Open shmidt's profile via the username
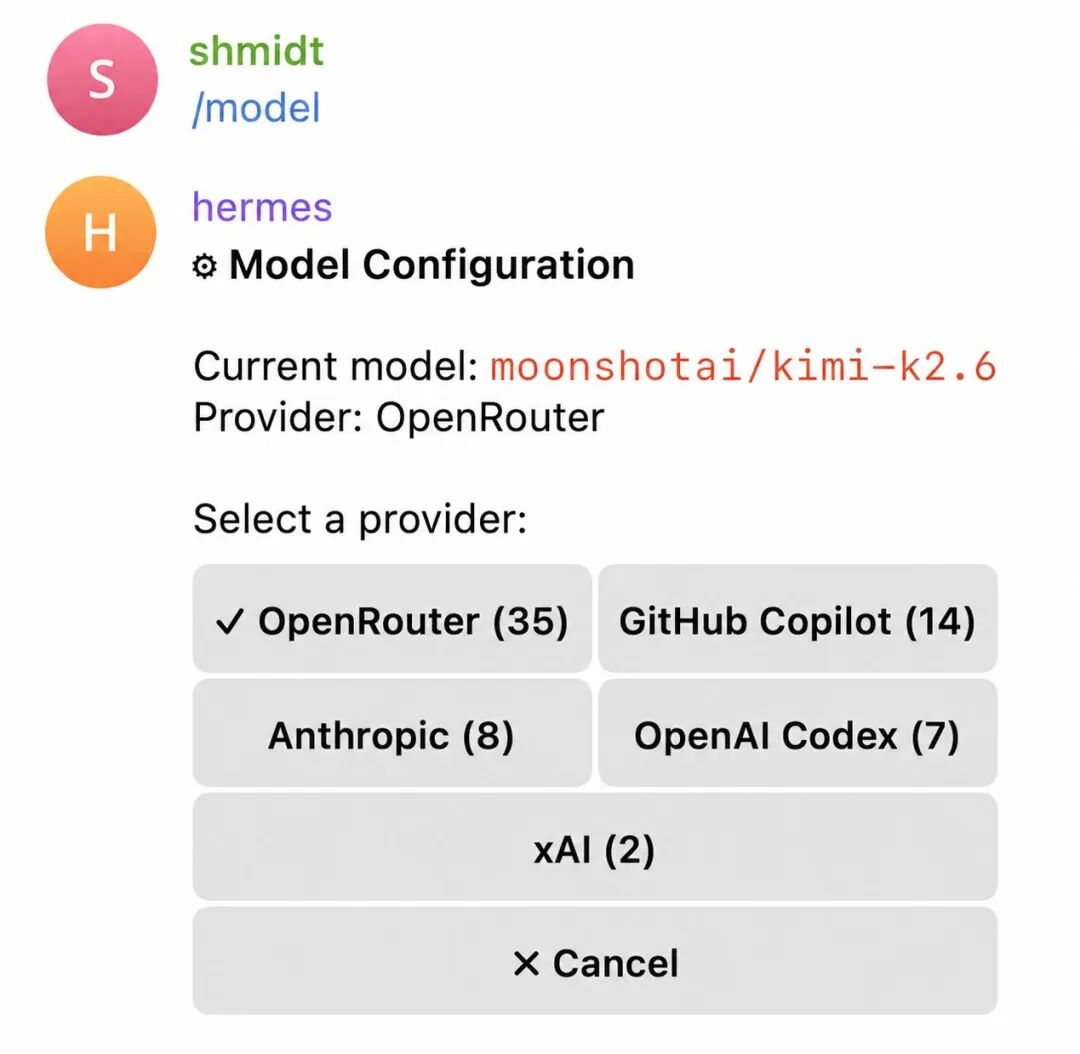1080x1054 pixels. 256,51
